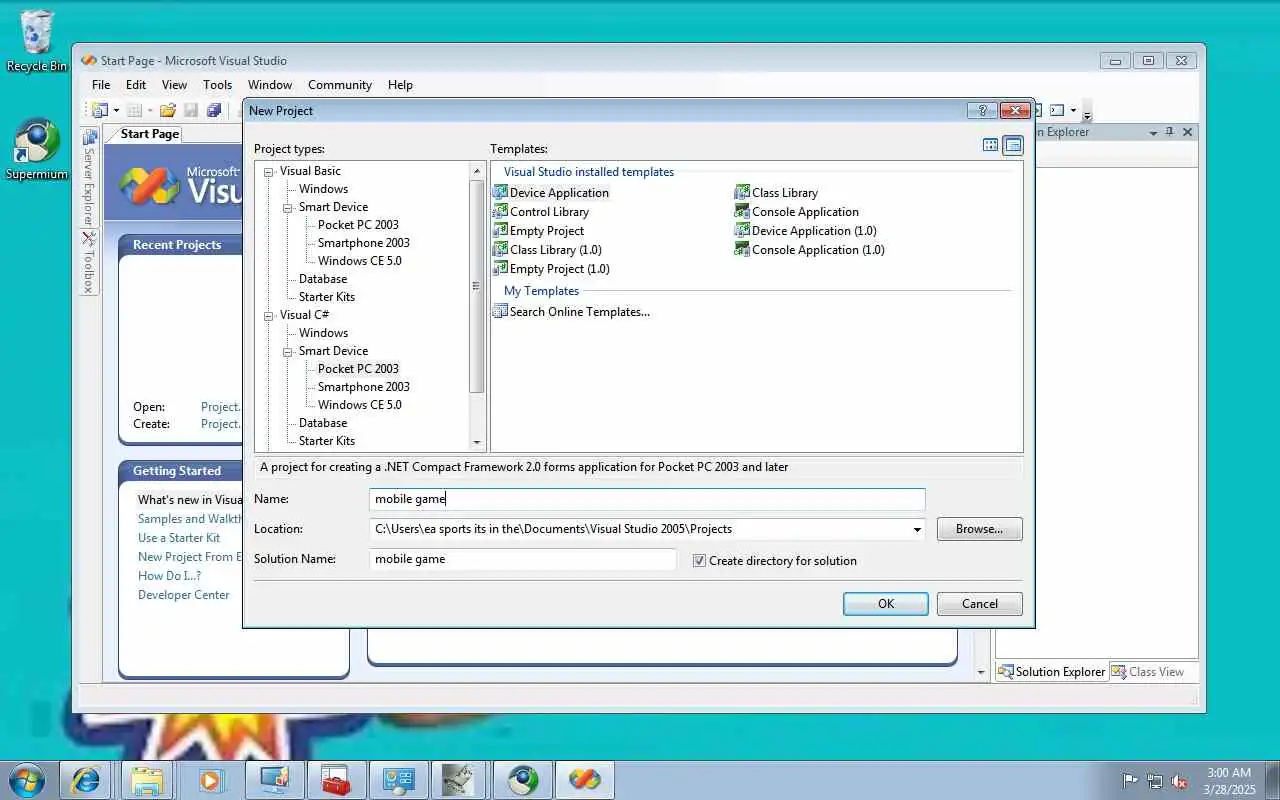Click the New Project toolbar icon

(100, 111)
